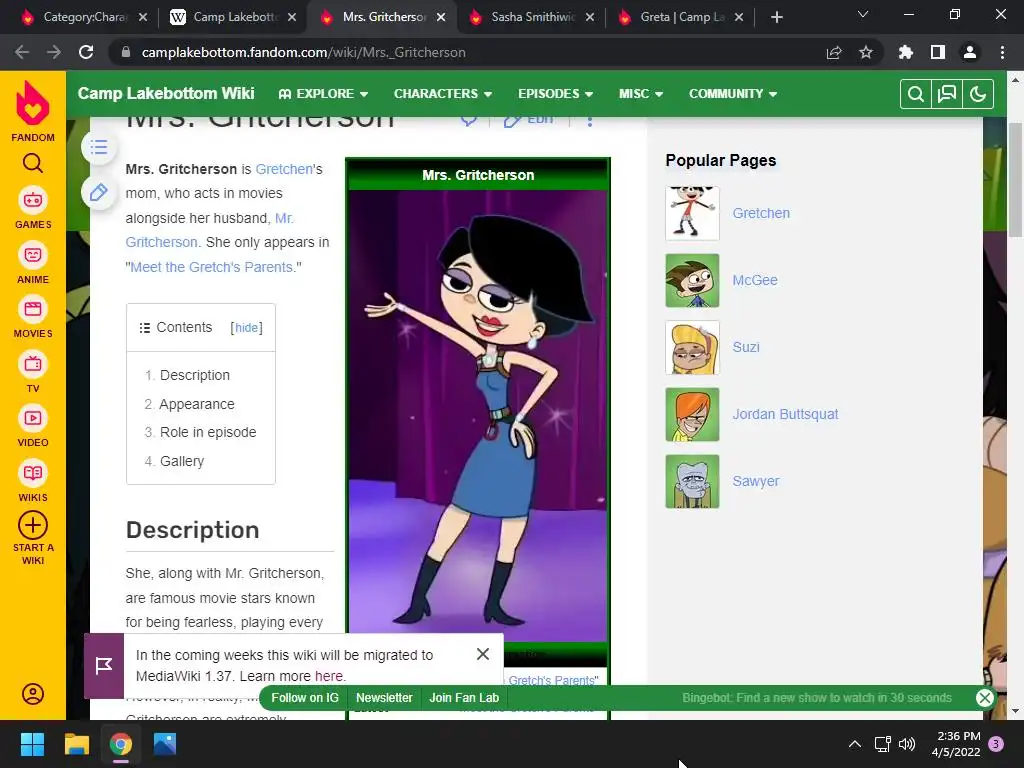Image resolution: width=1024 pixels, height=768 pixels.
Task: Jump to Description in Contents
Action: tap(195, 376)
